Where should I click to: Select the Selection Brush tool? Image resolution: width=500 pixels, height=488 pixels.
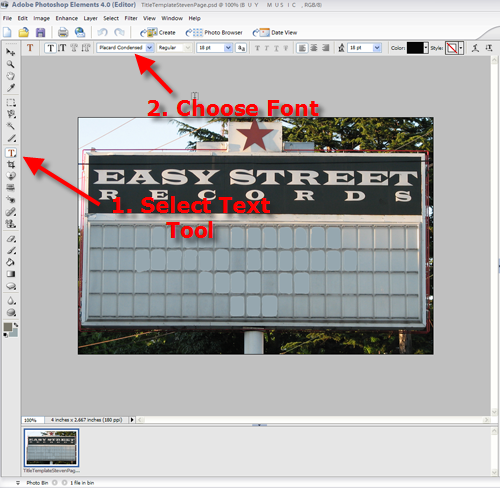(x=11, y=138)
